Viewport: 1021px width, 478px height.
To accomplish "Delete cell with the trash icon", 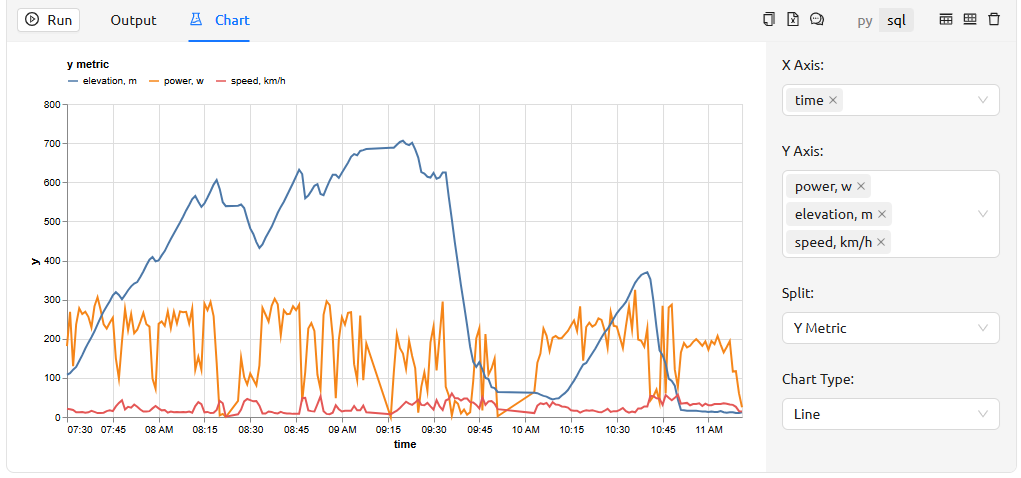I will [x=994, y=19].
